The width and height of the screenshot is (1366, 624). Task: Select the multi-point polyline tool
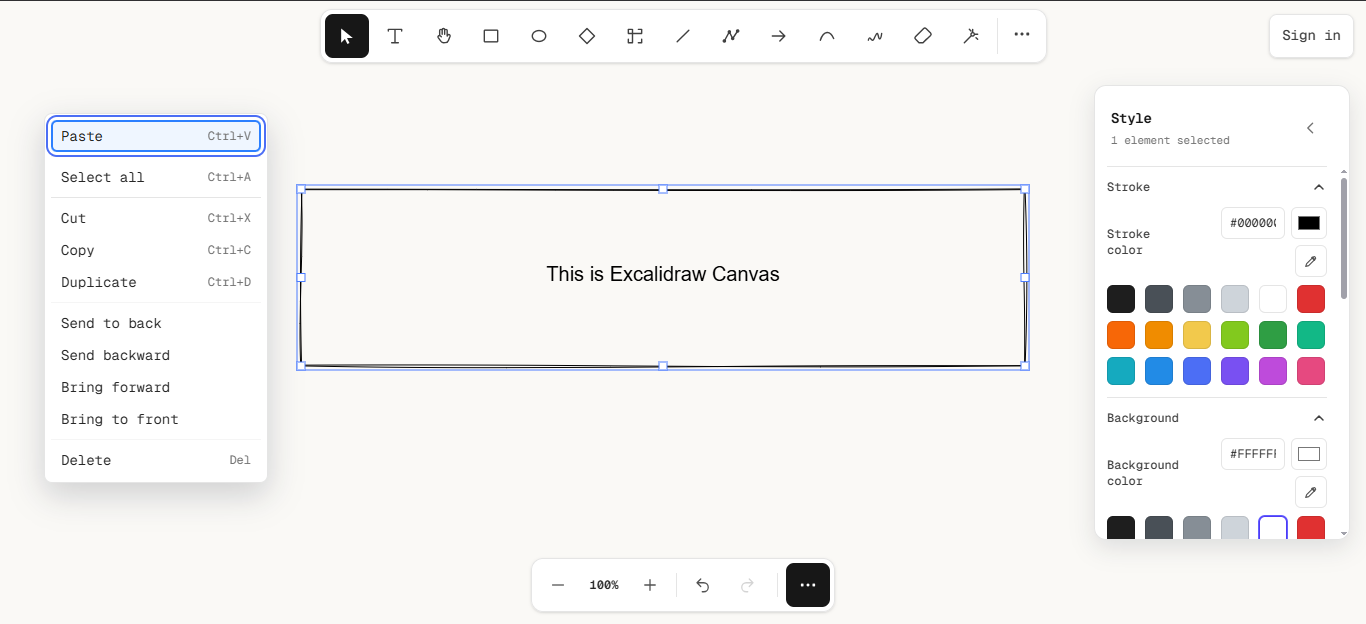coord(731,36)
